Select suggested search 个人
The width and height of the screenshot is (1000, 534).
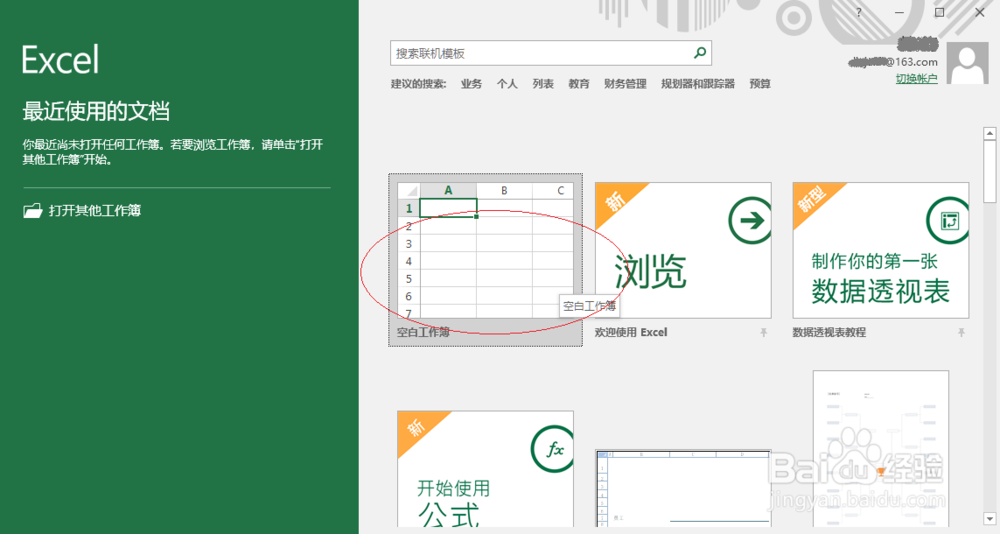pyautogui.click(x=507, y=84)
